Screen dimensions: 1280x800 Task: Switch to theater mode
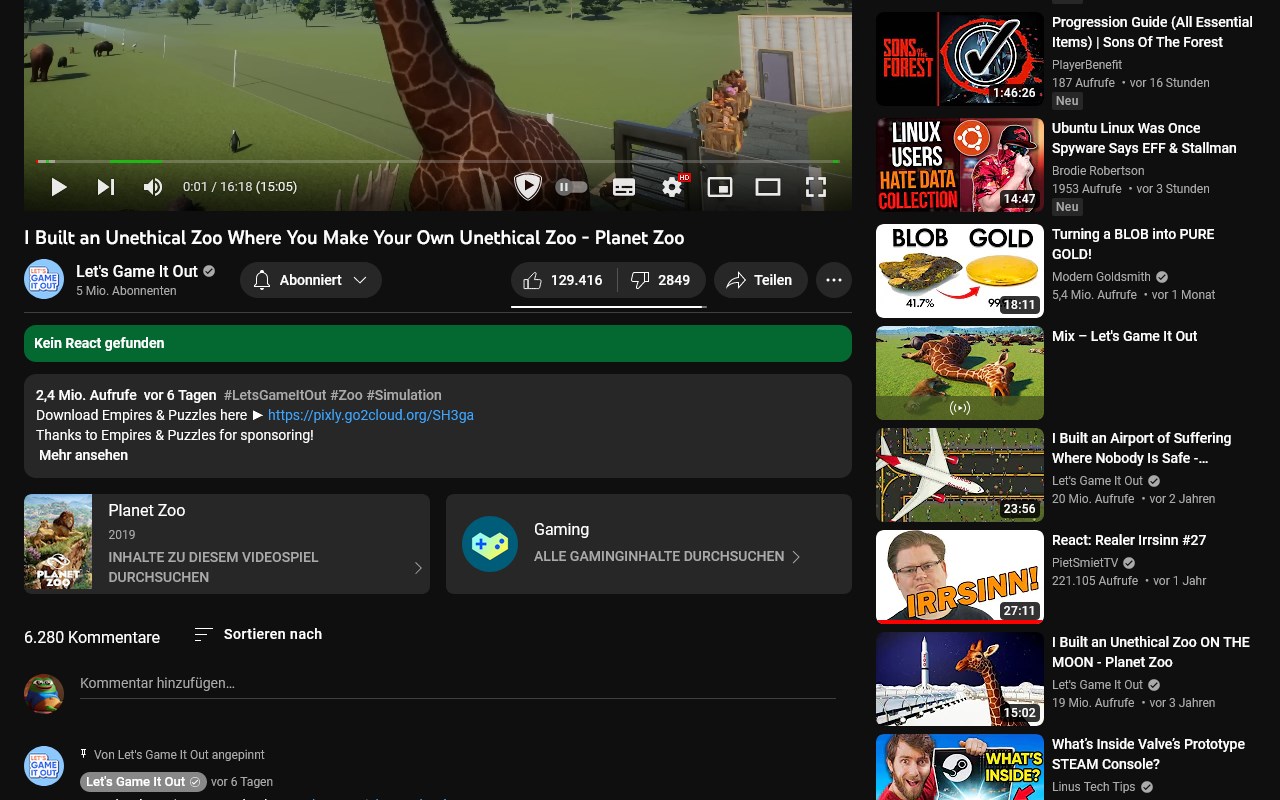[x=768, y=187]
